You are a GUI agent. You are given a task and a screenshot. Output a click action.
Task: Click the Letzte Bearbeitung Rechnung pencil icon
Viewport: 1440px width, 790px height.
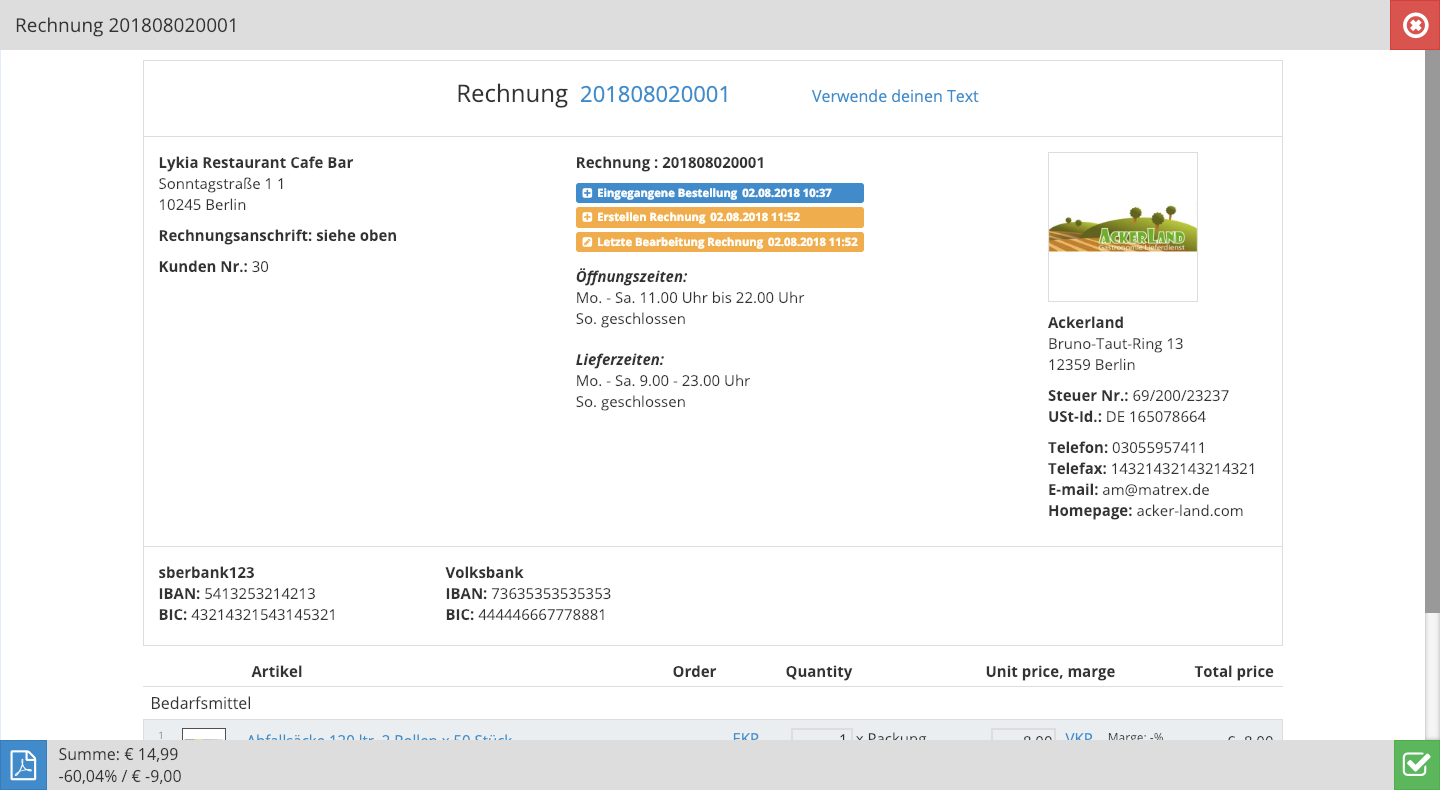point(587,242)
